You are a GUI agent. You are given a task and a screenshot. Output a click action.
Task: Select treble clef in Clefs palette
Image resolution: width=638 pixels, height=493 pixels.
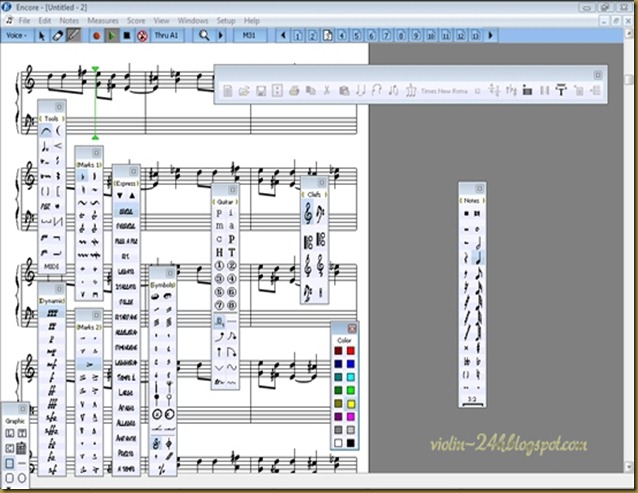(308, 214)
